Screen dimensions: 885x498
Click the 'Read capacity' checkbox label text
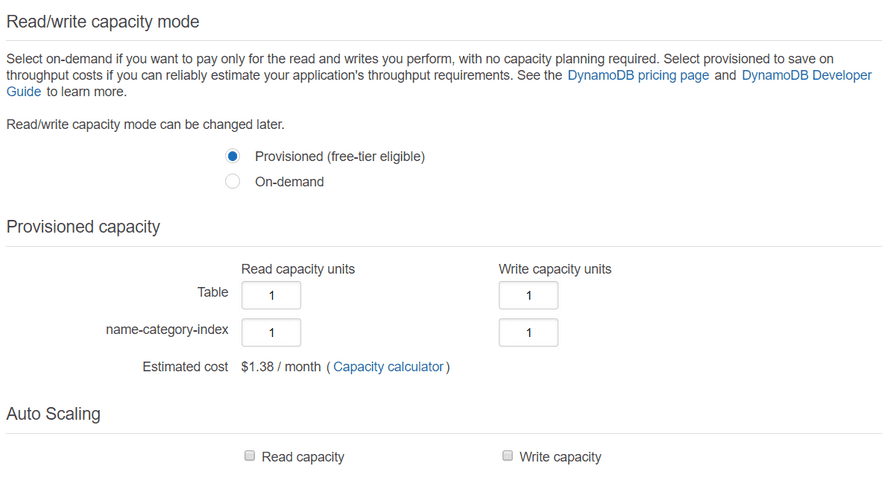(303, 457)
